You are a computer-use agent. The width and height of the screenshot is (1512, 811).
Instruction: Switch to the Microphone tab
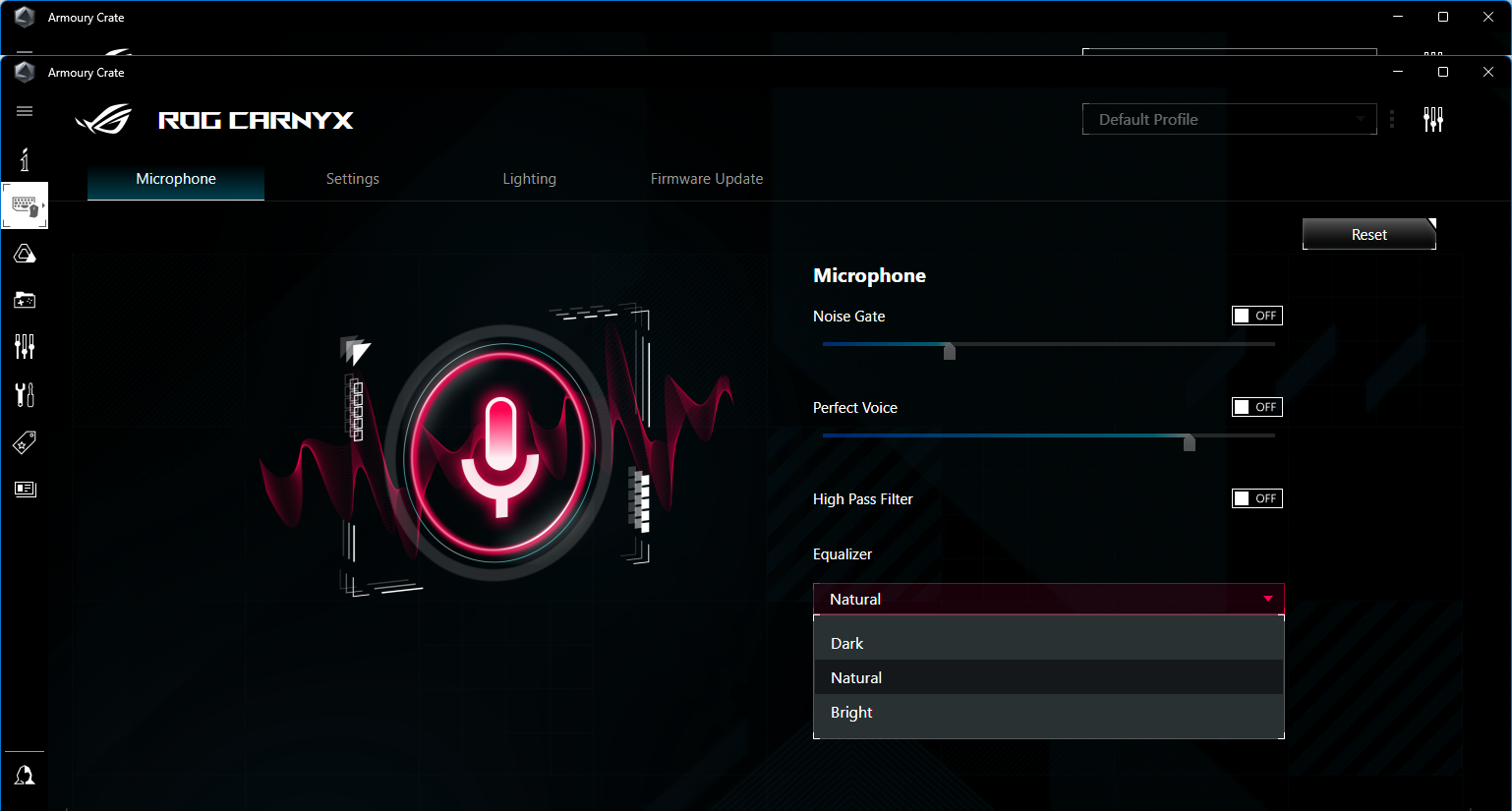tap(176, 179)
